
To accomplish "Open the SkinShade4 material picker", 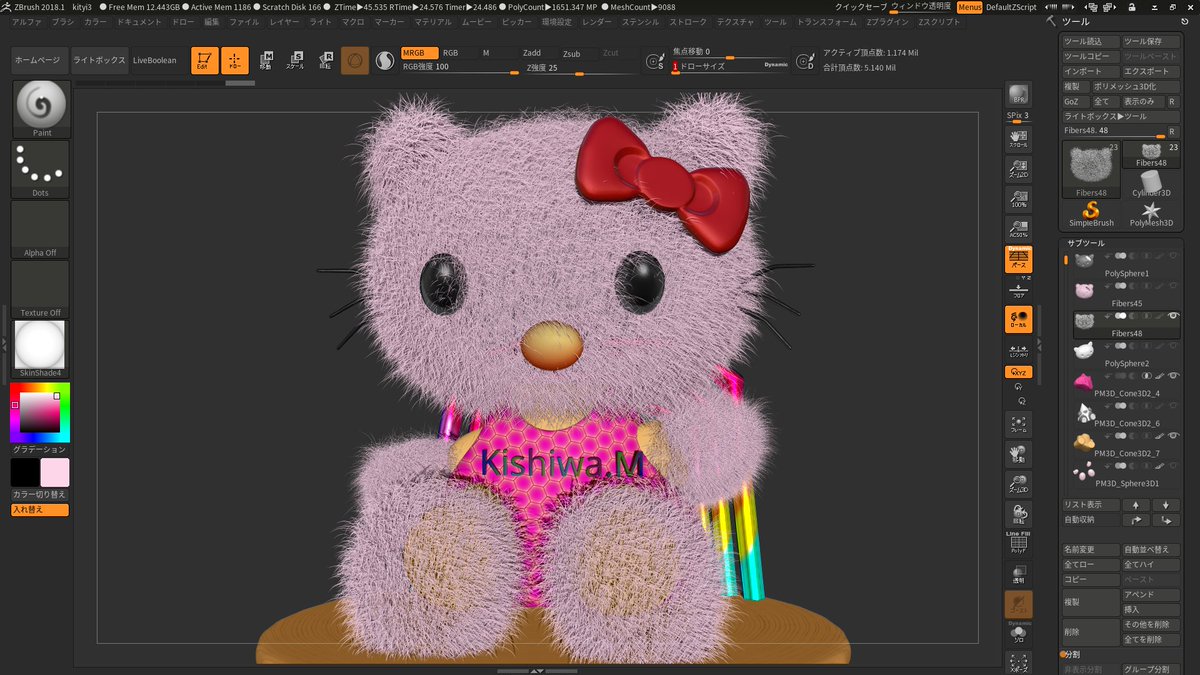I will tap(40, 349).
